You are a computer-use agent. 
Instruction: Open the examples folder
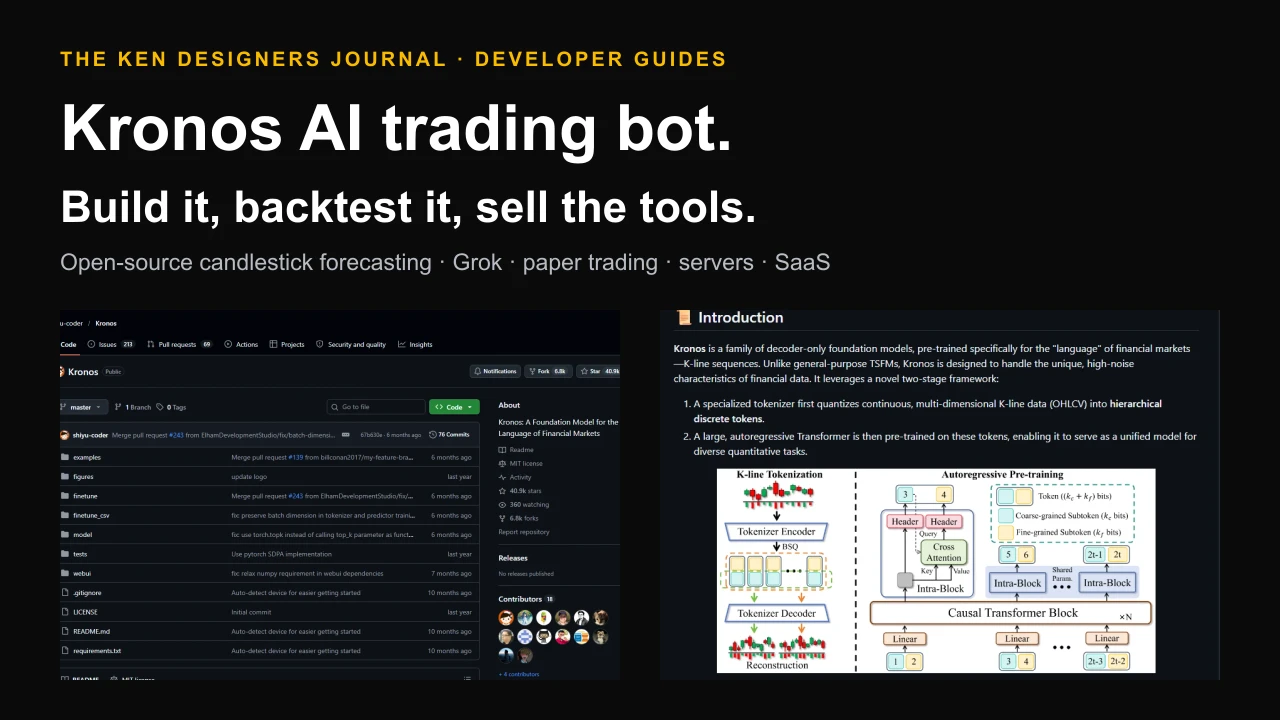coord(87,457)
